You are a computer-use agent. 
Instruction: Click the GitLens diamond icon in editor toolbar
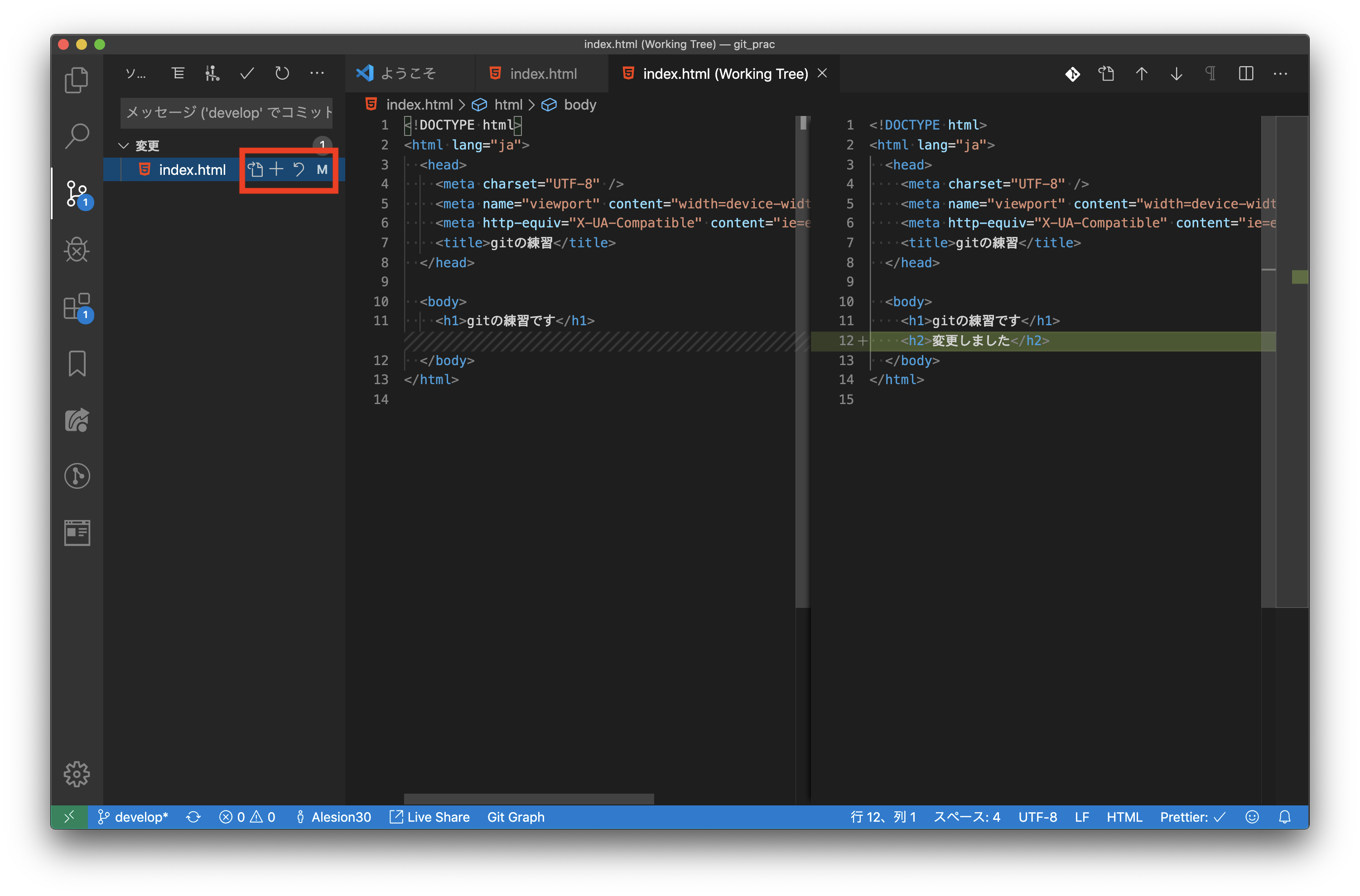click(1073, 74)
